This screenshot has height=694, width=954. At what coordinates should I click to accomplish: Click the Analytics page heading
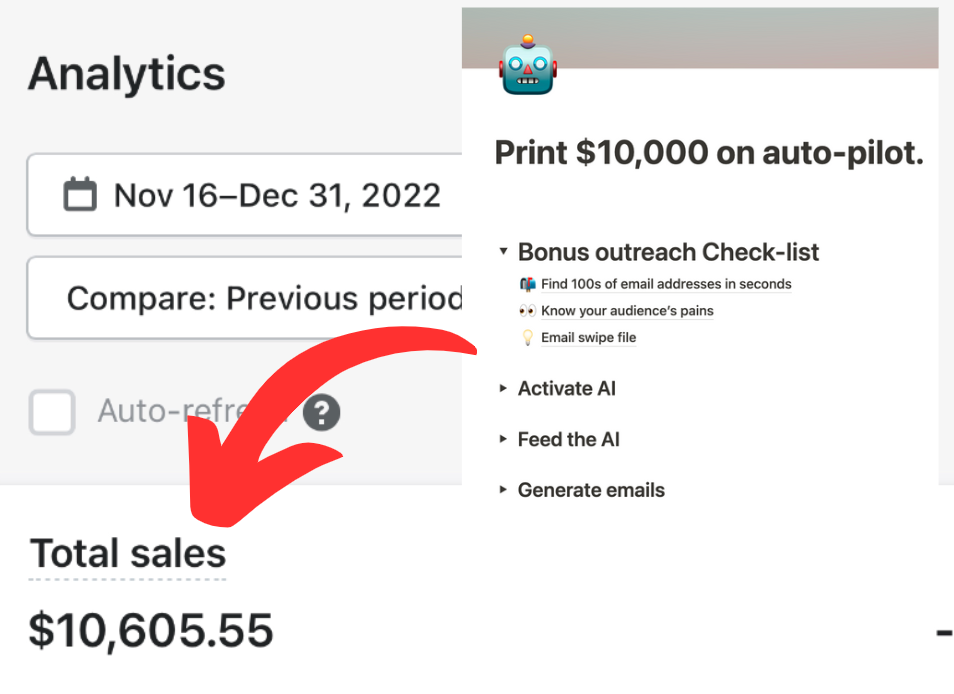click(x=126, y=72)
